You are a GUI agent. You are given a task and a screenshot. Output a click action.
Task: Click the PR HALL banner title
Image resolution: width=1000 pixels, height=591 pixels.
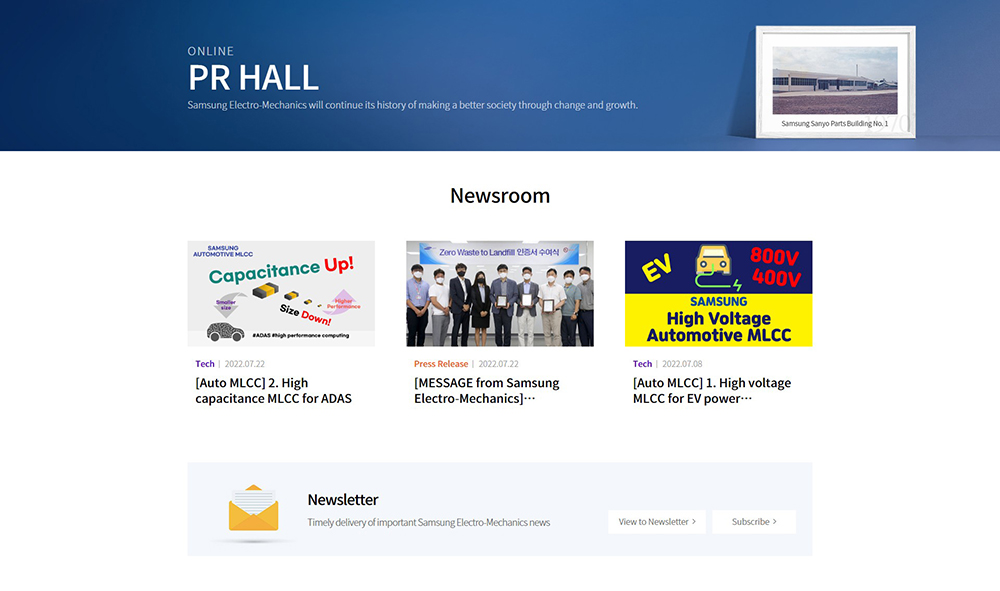pyautogui.click(x=253, y=78)
